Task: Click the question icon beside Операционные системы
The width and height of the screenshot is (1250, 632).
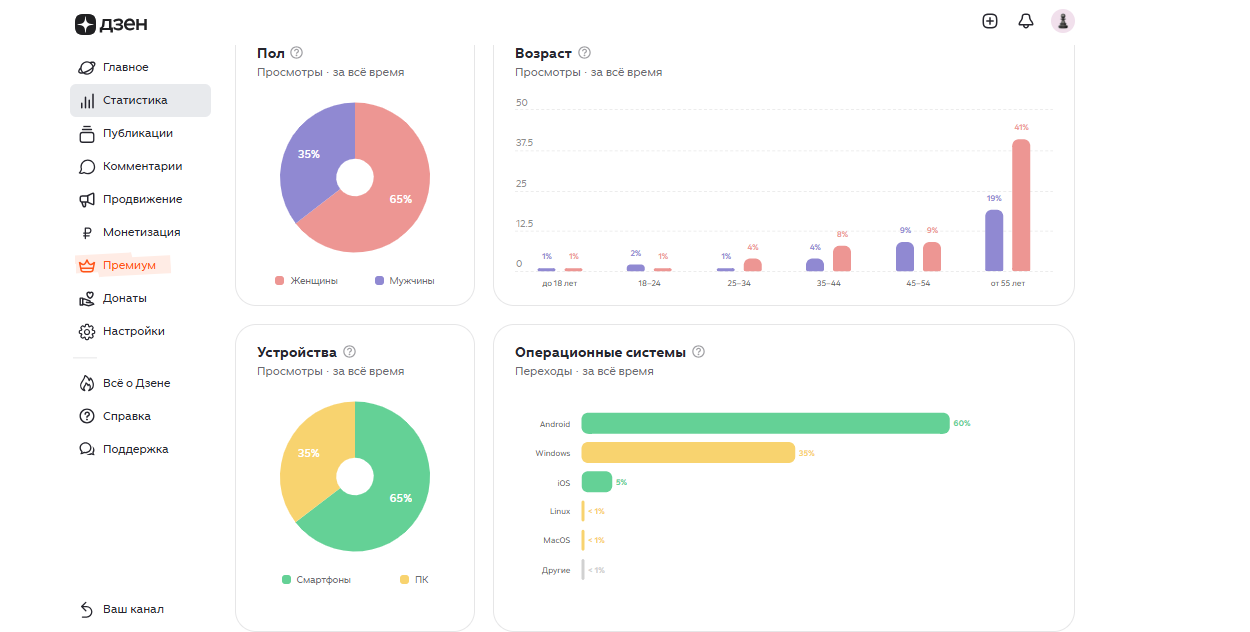Action: coord(699,352)
